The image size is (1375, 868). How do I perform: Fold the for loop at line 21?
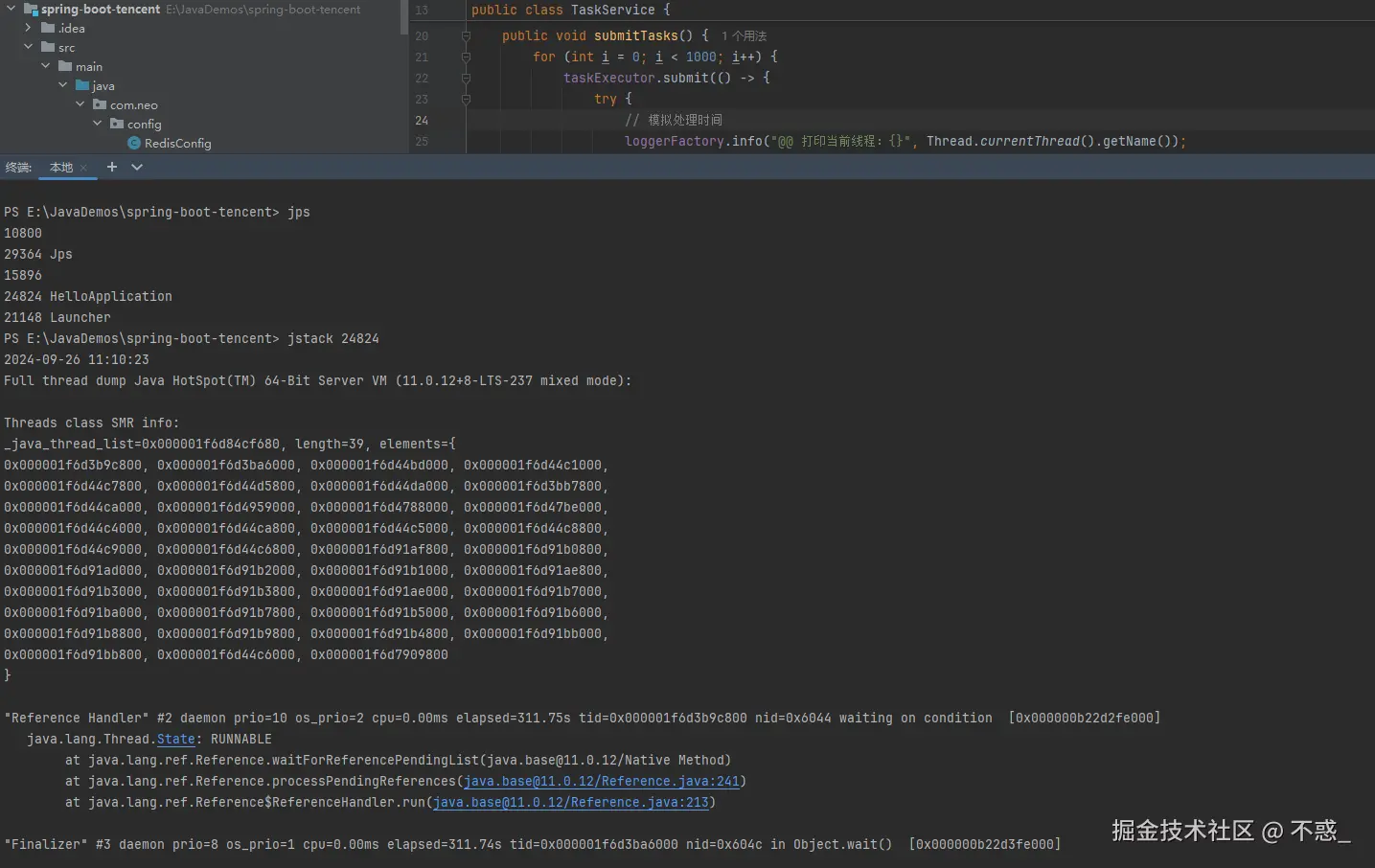pos(466,57)
